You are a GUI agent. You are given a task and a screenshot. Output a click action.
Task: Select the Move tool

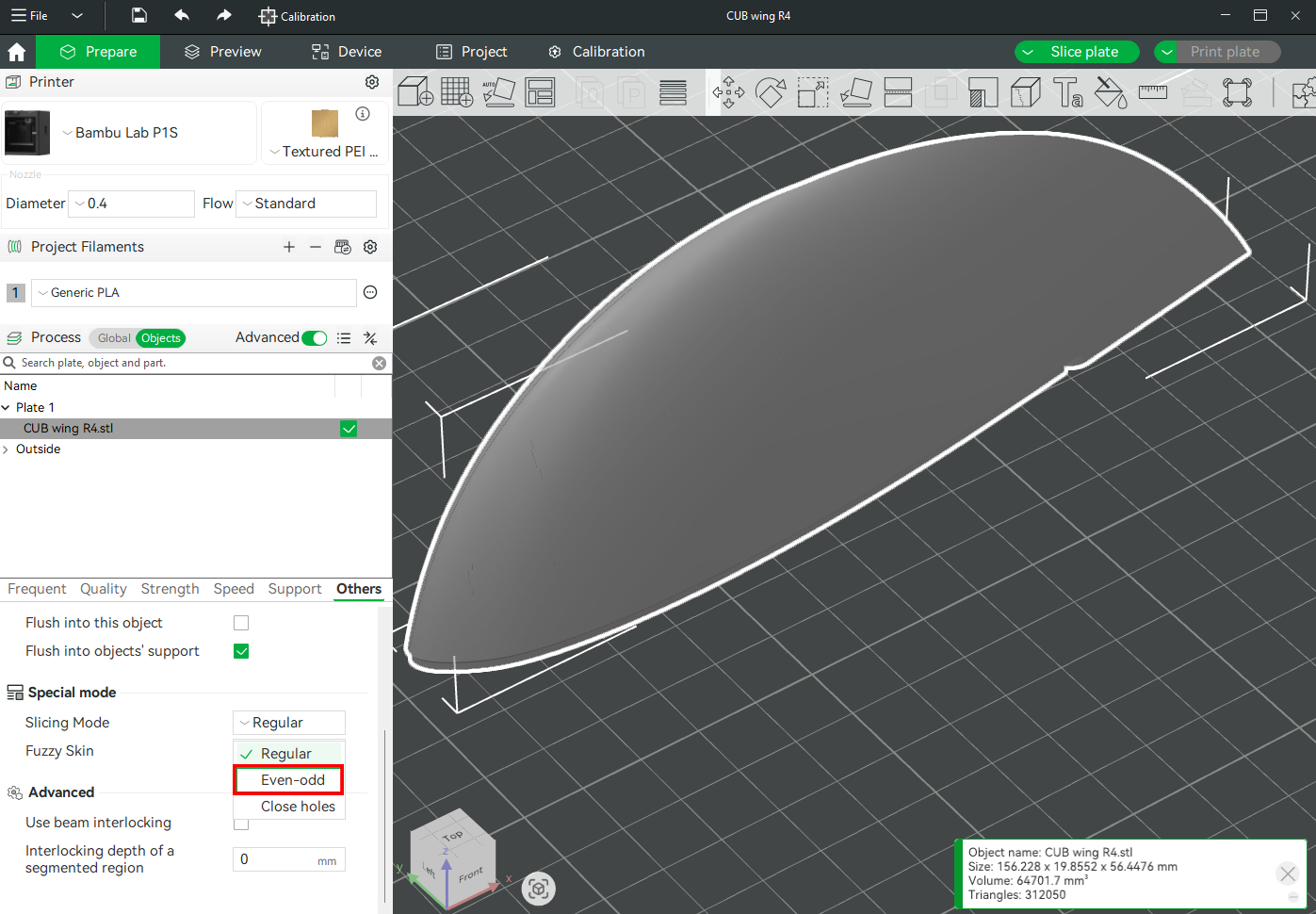pyautogui.click(x=728, y=92)
